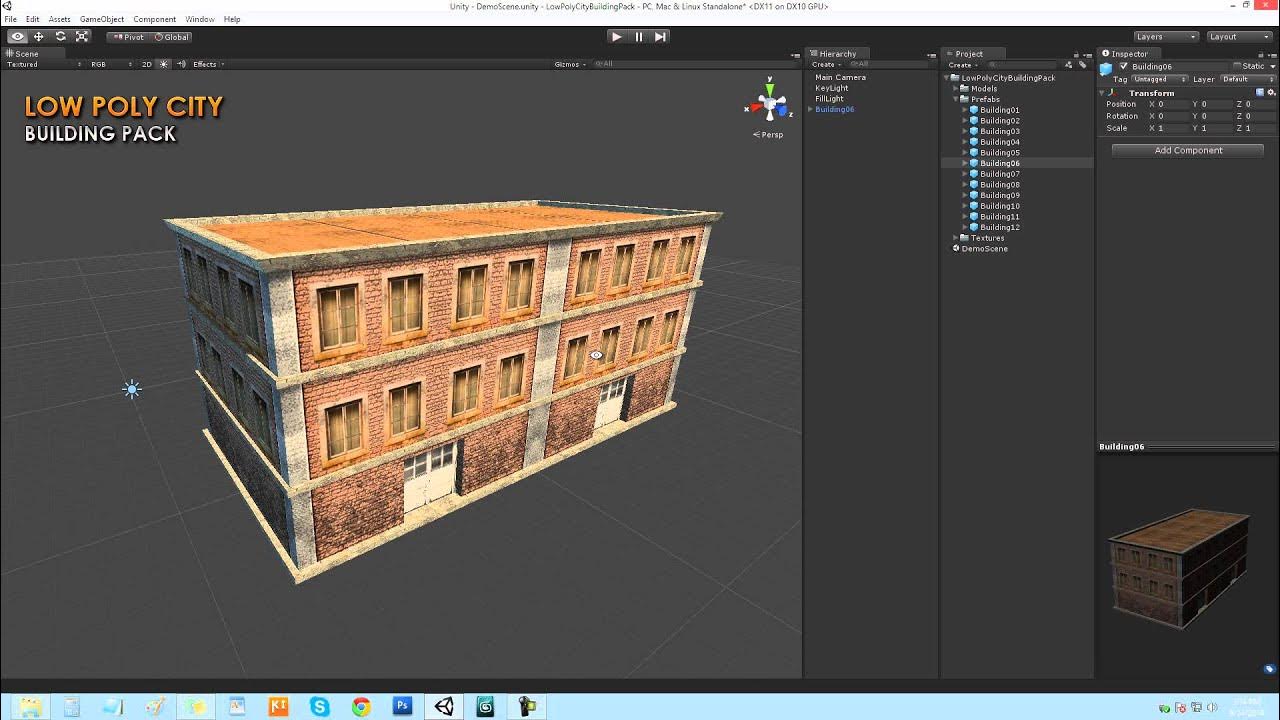This screenshot has width=1280, height=720.
Task: Expand the Models folder
Action: [x=956, y=89]
